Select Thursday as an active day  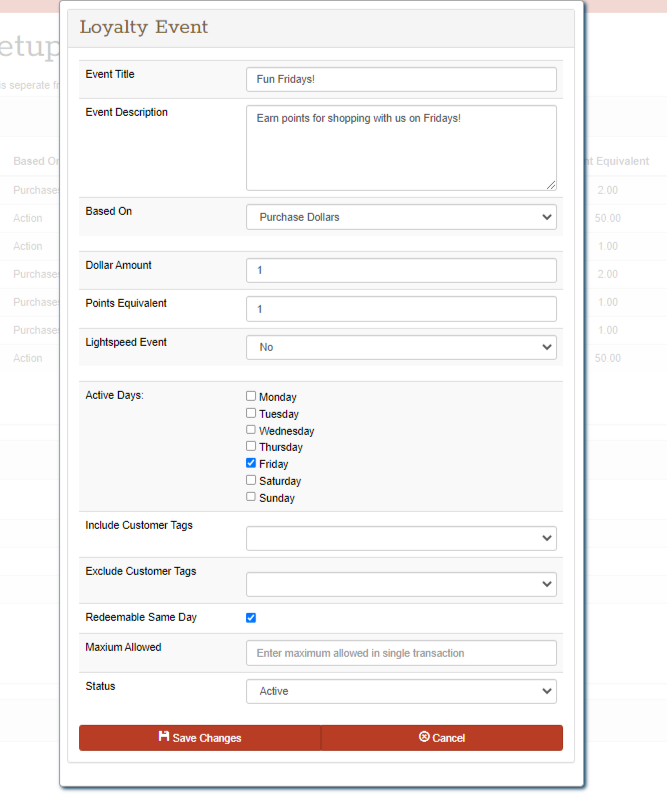pos(251,447)
